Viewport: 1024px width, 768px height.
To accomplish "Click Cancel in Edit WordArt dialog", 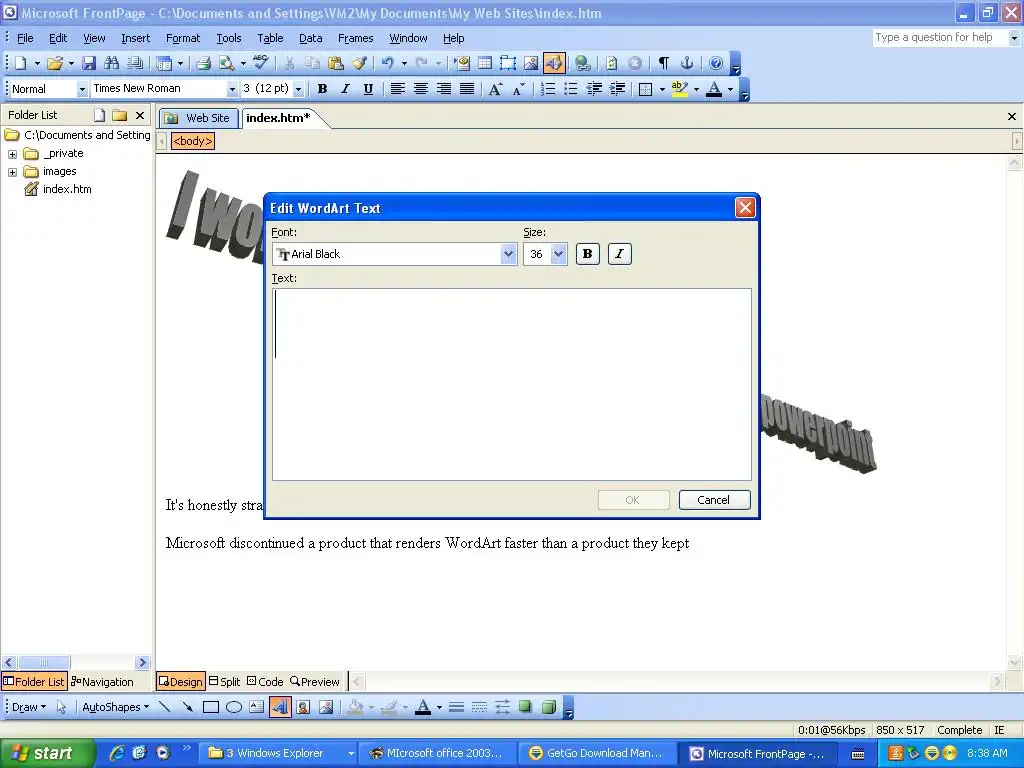I will pyautogui.click(x=714, y=500).
